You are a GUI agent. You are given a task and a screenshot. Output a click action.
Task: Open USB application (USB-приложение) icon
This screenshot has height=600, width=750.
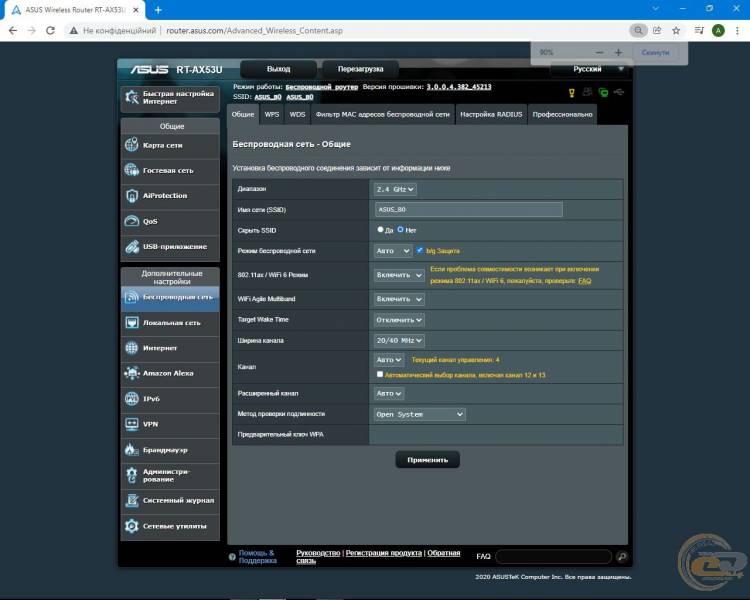pos(132,246)
